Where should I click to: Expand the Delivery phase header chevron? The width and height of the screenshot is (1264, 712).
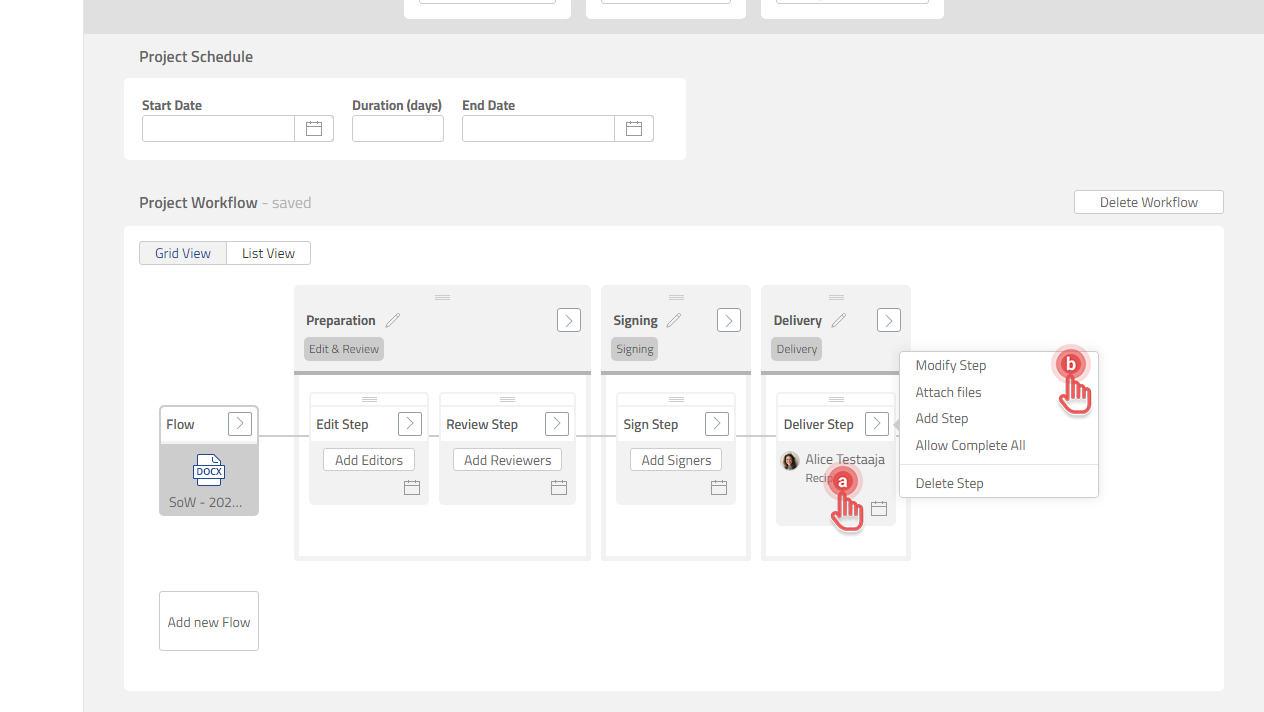tap(888, 320)
